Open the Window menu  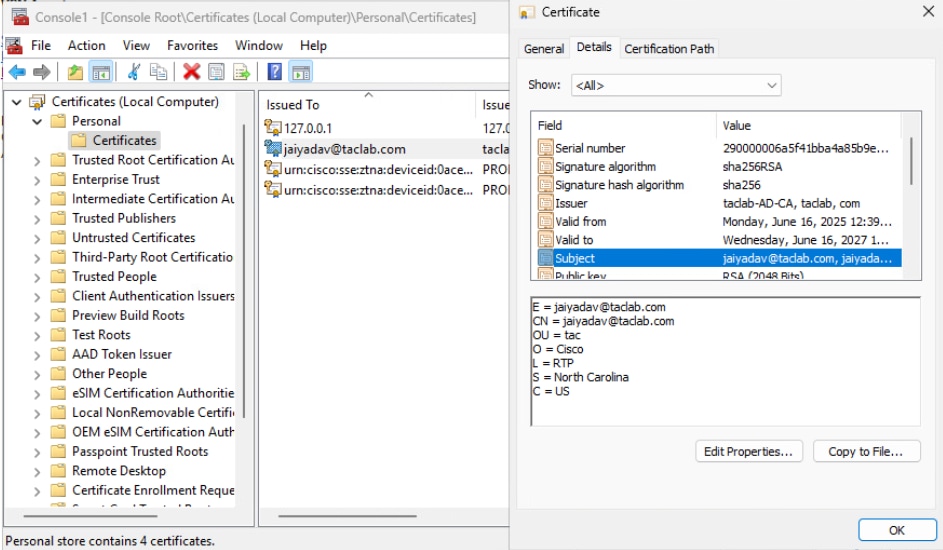pyautogui.click(x=259, y=46)
